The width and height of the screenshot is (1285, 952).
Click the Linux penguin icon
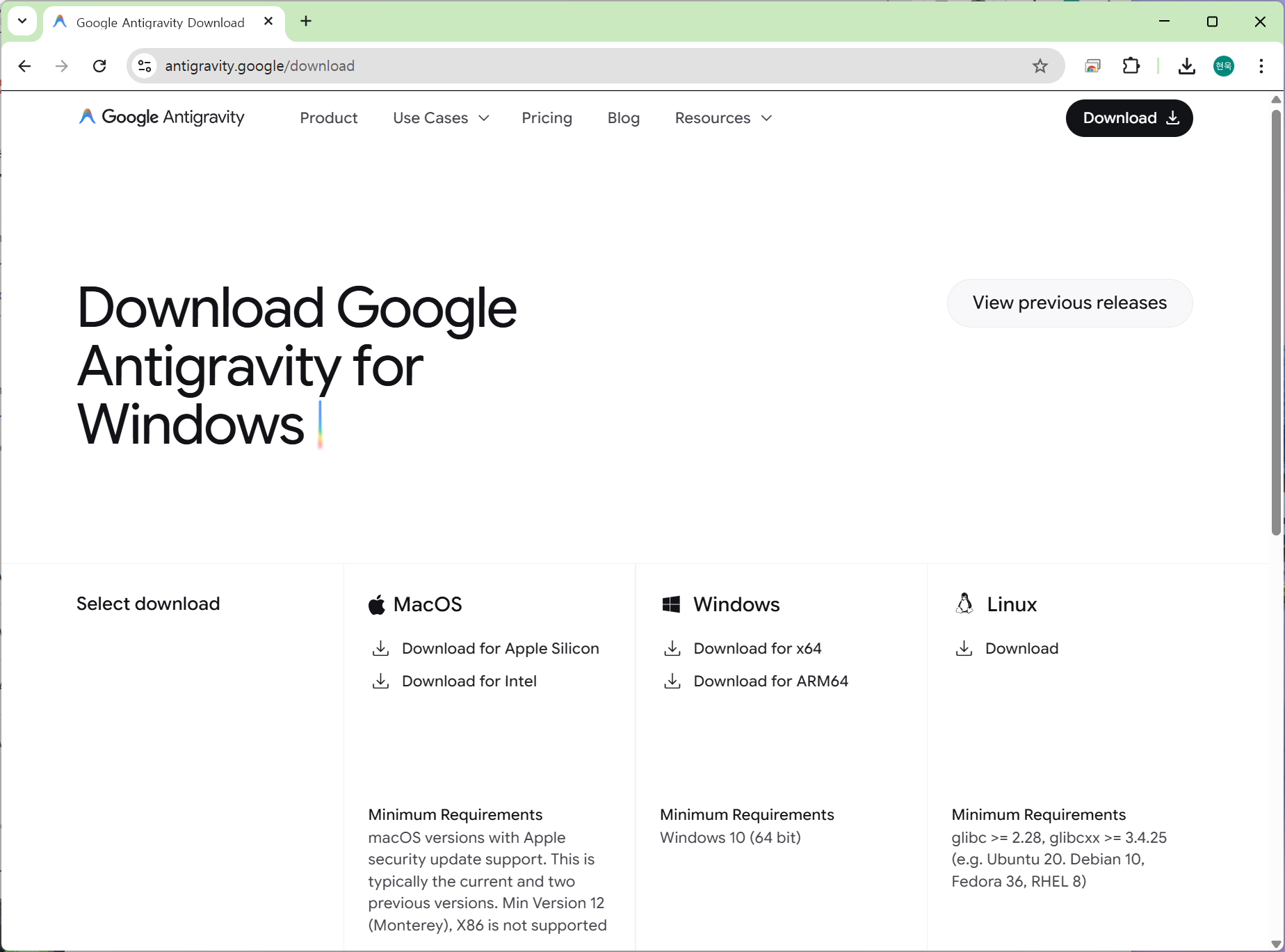[964, 604]
